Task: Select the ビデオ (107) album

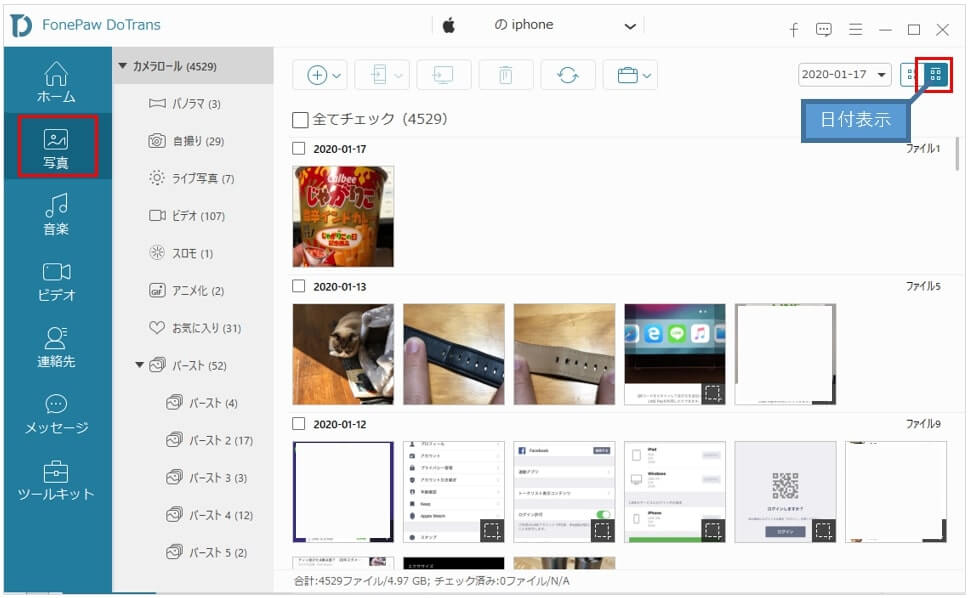Action: click(198, 216)
